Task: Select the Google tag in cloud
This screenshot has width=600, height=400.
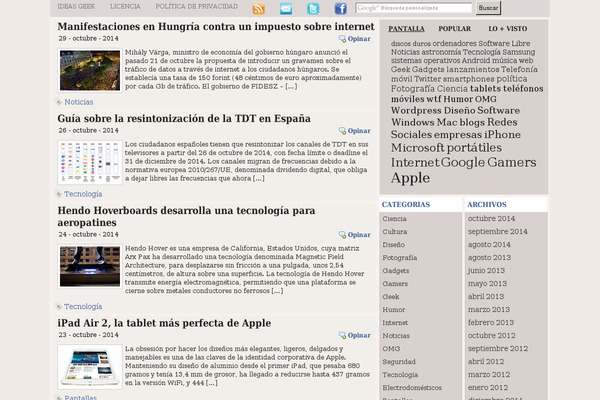Action: [x=463, y=162]
